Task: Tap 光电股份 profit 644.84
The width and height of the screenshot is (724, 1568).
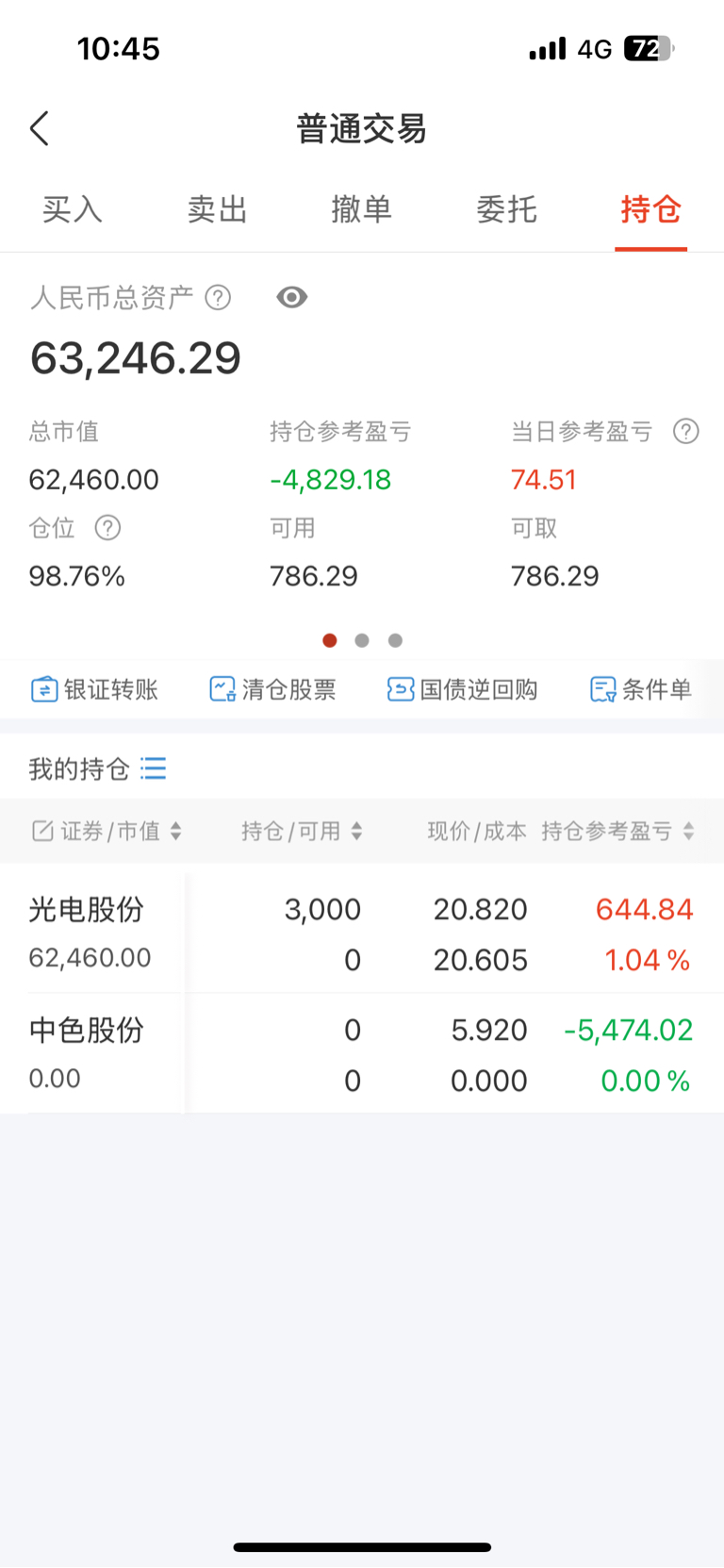Action: (x=645, y=910)
